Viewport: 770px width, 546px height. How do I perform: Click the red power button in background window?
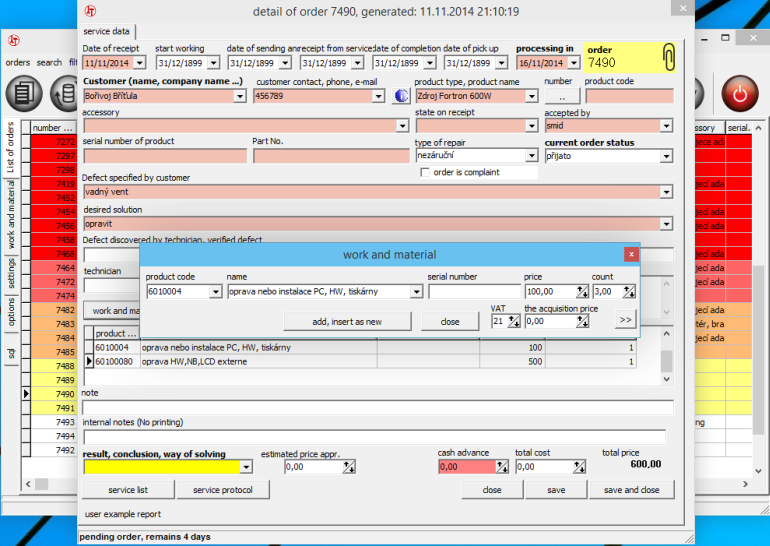[740, 94]
